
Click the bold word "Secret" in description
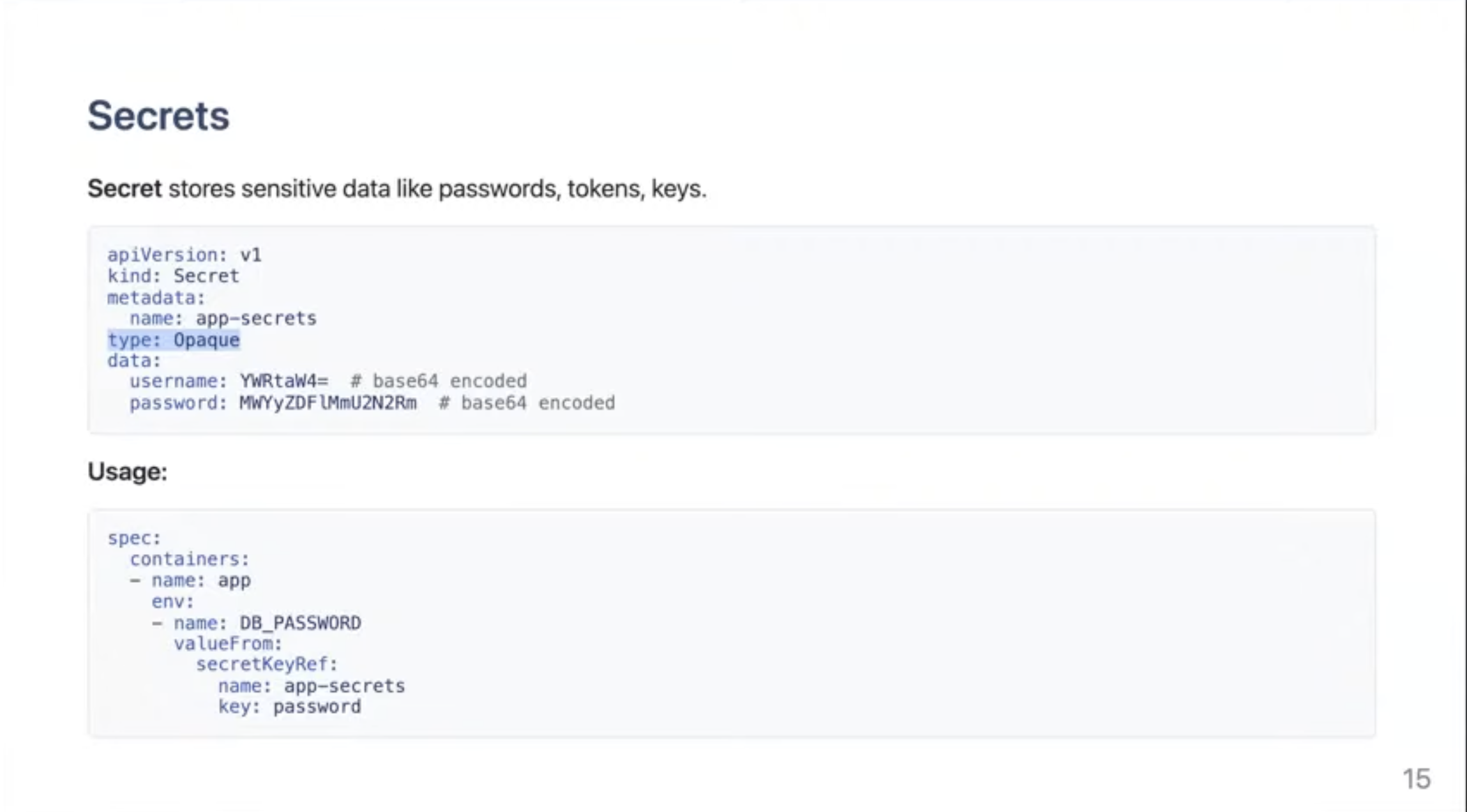[x=124, y=189]
